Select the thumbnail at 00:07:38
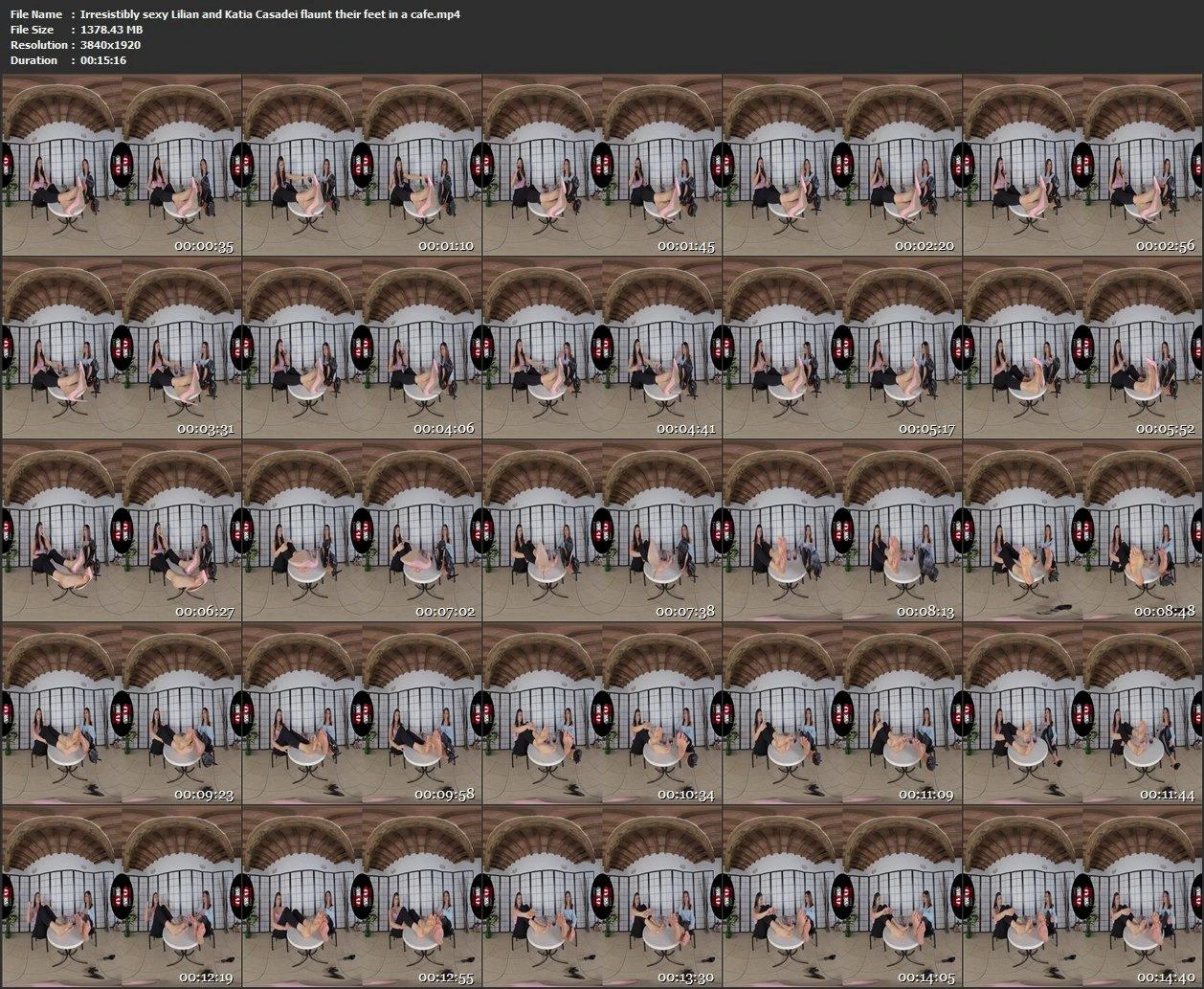 pos(602,531)
